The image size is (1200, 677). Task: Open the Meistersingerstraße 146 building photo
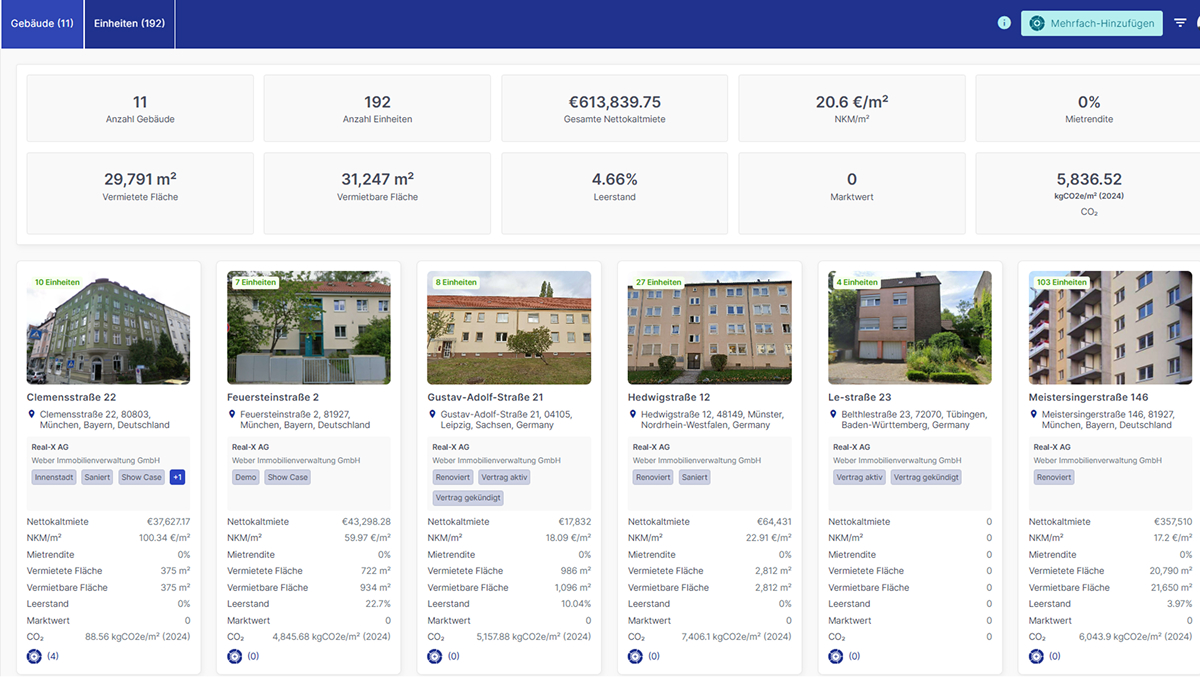coord(1110,328)
